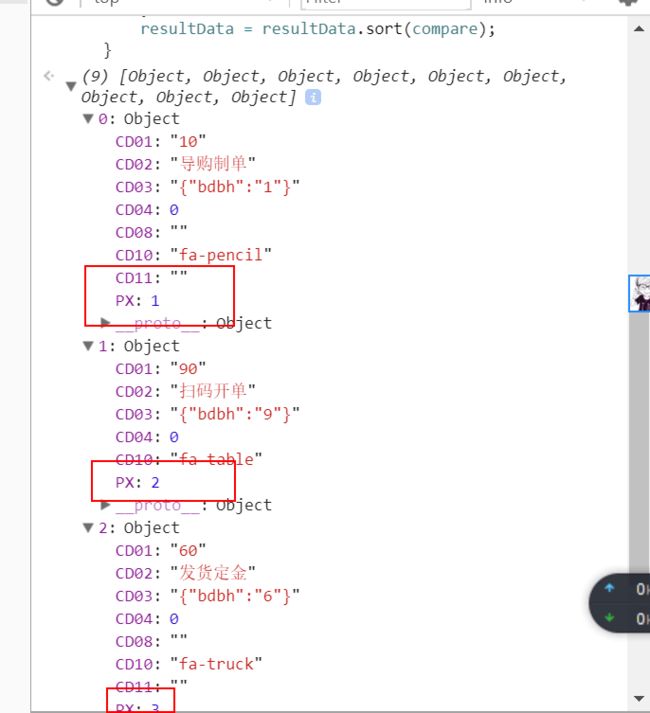650x713 pixels.
Task: Click CD01 value "10"
Action: pyautogui.click(x=188, y=141)
